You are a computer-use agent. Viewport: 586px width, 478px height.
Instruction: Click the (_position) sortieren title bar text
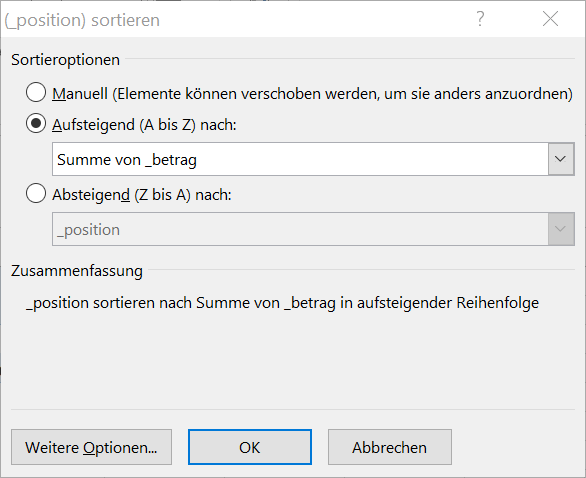(82, 20)
